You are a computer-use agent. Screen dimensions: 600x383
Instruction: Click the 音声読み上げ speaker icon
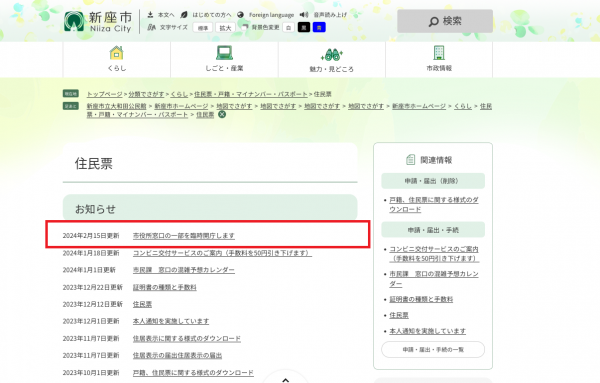pyautogui.click(x=304, y=15)
